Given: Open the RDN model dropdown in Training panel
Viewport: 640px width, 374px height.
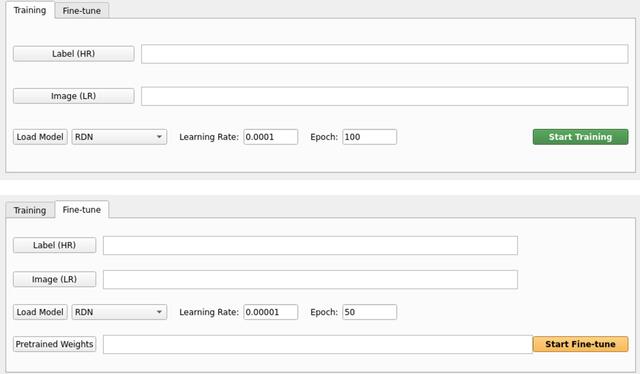Looking at the screenshot, I should (x=119, y=137).
